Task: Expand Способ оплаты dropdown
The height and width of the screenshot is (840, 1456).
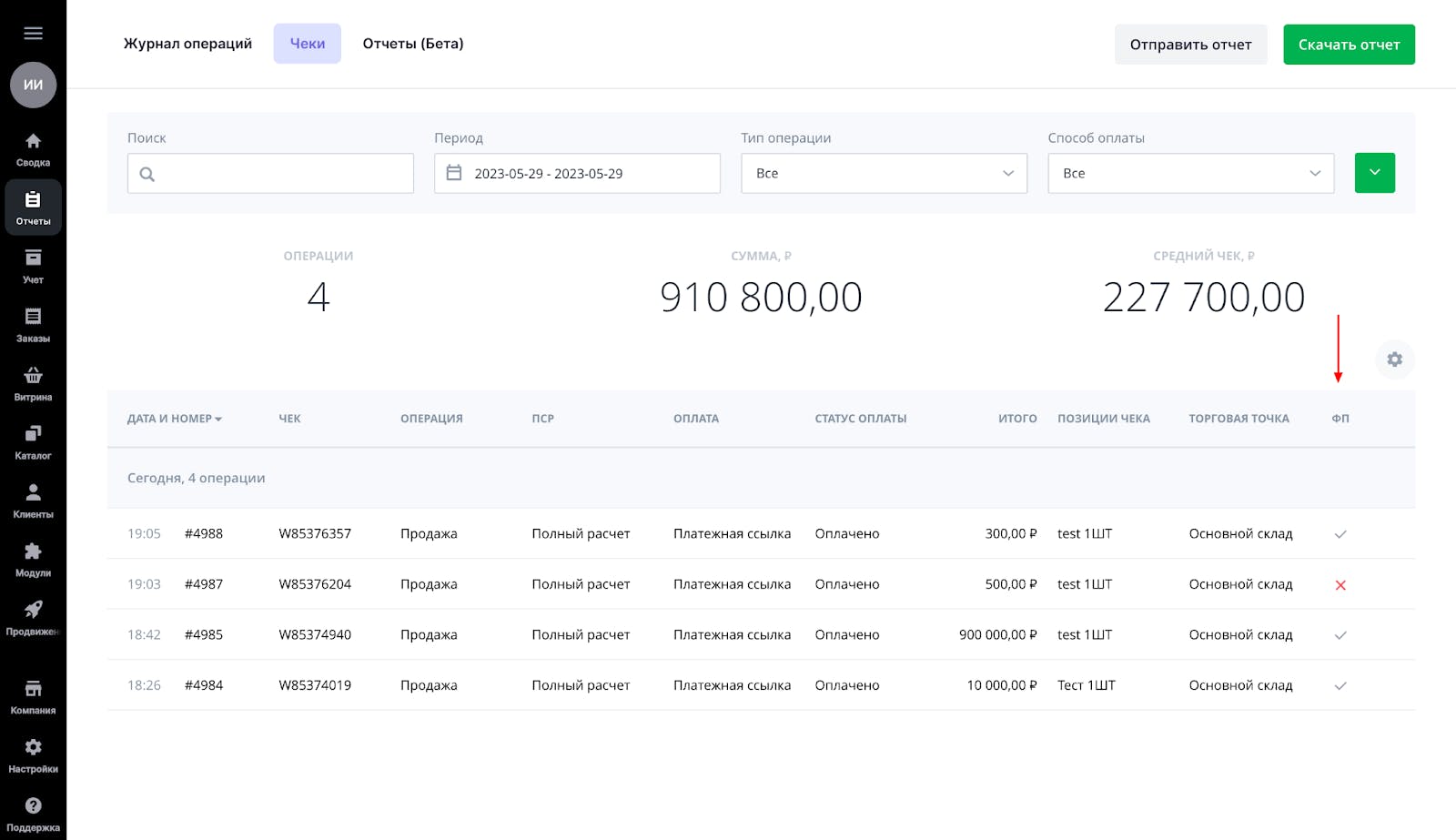Action: (x=1190, y=173)
